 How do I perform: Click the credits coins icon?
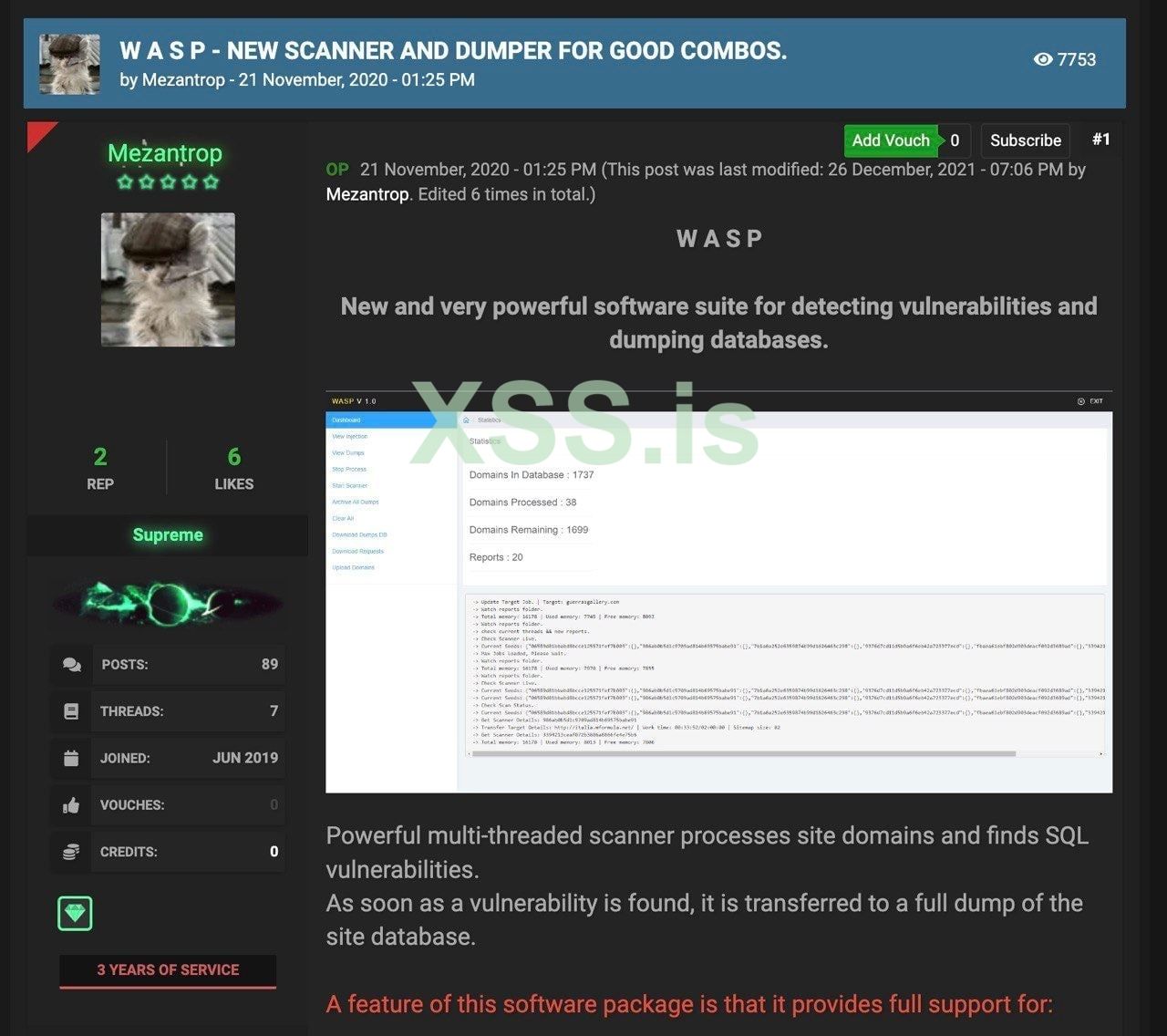pyautogui.click(x=71, y=852)
